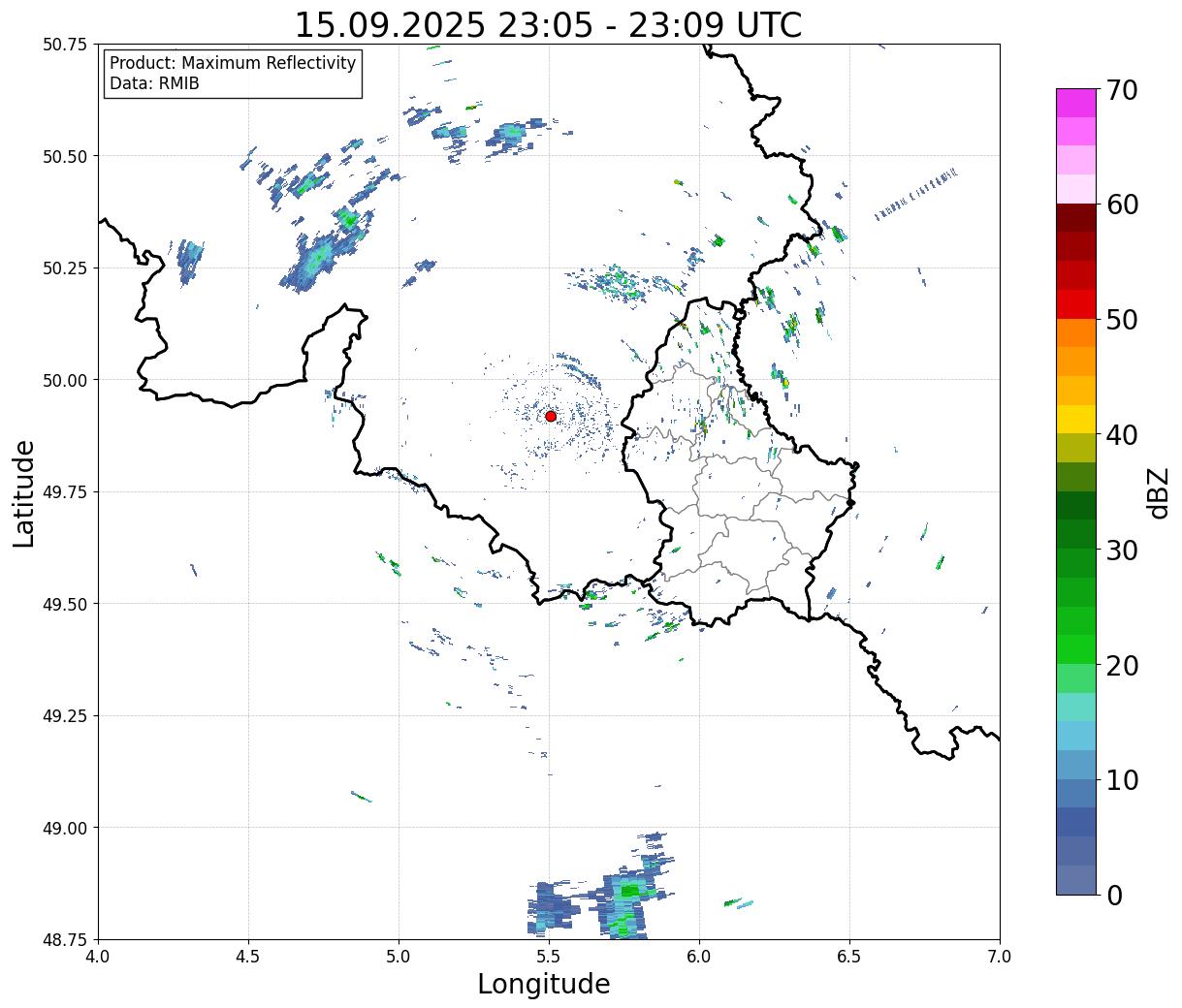Image resolution: width=1182 pixels, height=1008 pixels.
Task: Click the red radar location marker
Action: coord(551,416)
